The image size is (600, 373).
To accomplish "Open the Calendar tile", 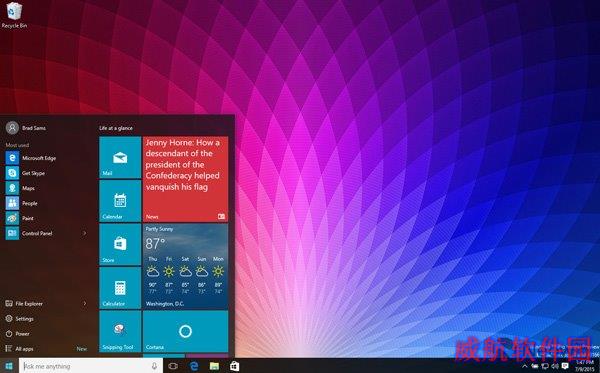I will [x=120, y=201].
